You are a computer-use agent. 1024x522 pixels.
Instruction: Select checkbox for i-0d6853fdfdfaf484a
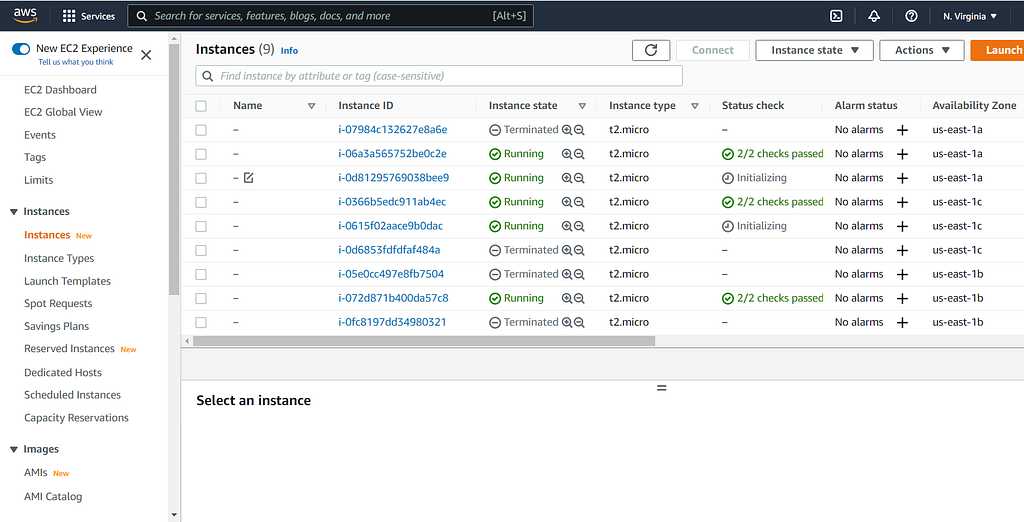coord(201,250)
